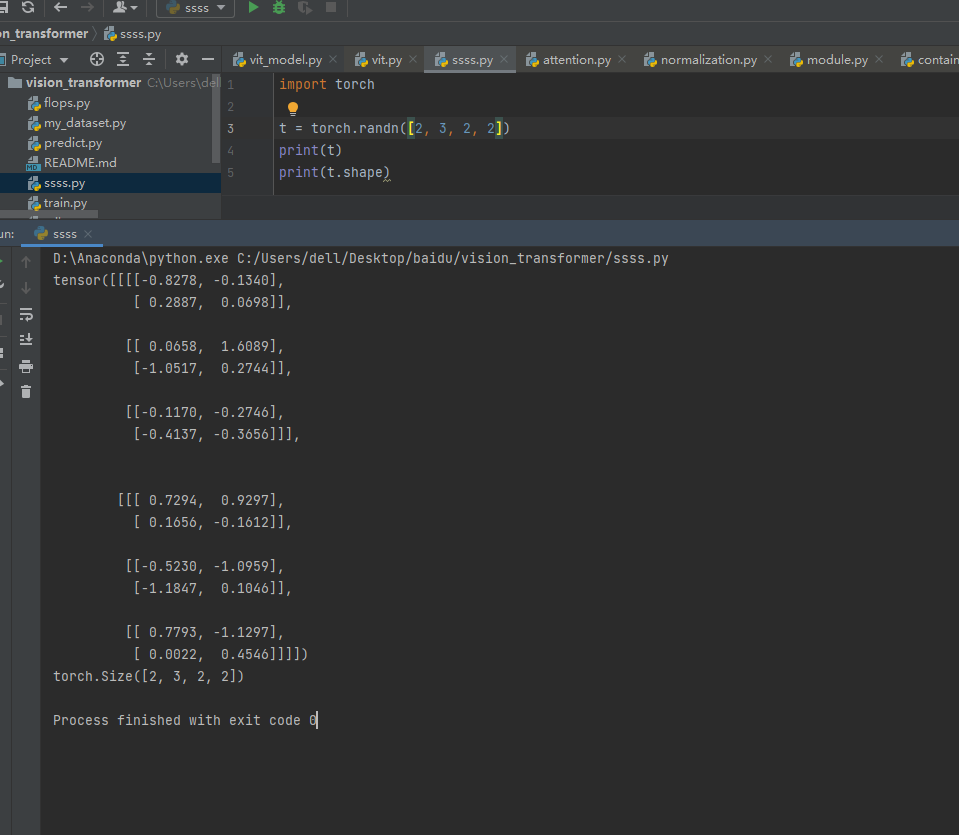
Task: Open the user account dropdown icon
Action: pyautogui.click(x=125, y=7)
